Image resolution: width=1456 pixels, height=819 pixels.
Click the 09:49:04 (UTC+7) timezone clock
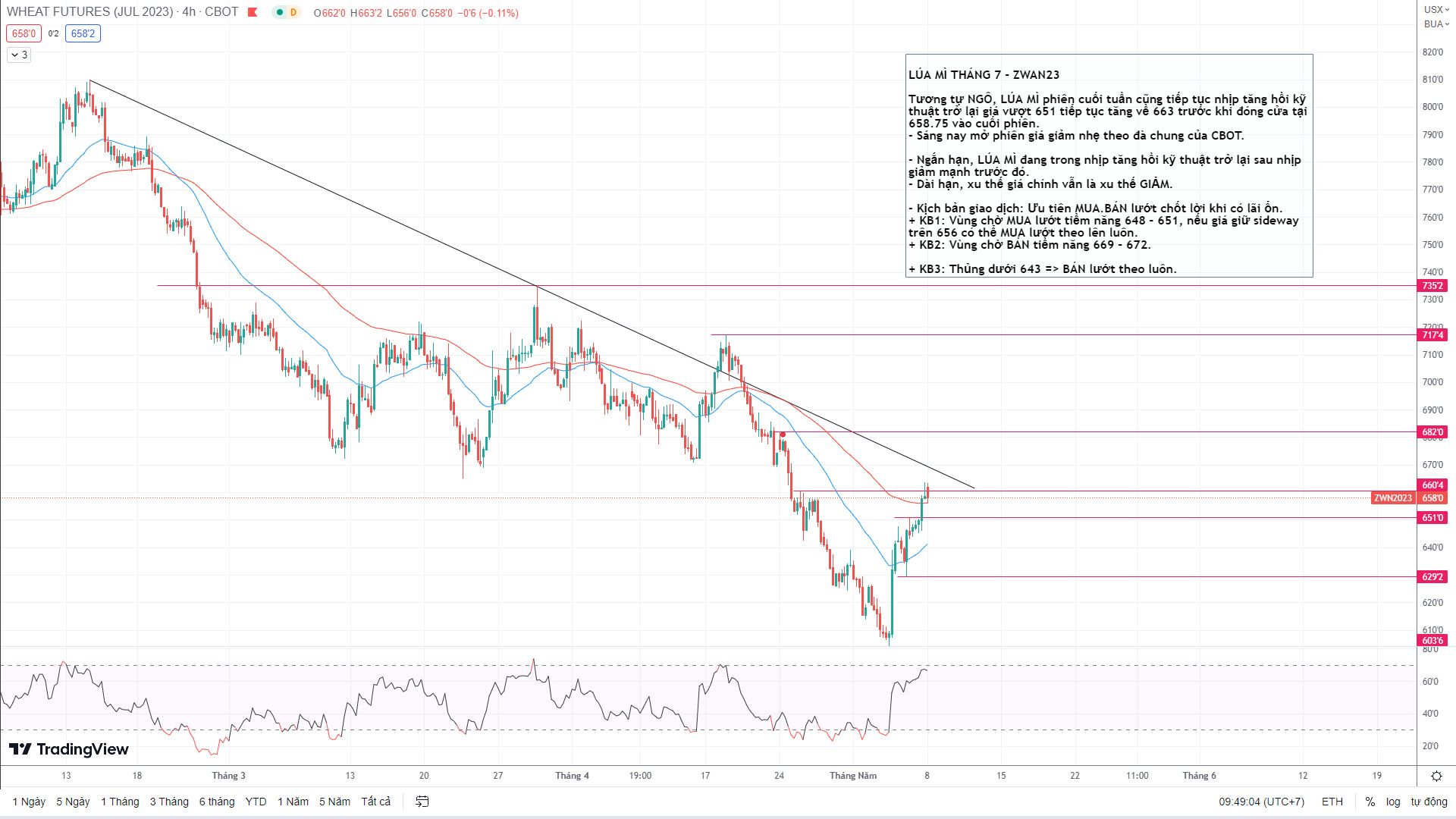tap(1261, 802)
